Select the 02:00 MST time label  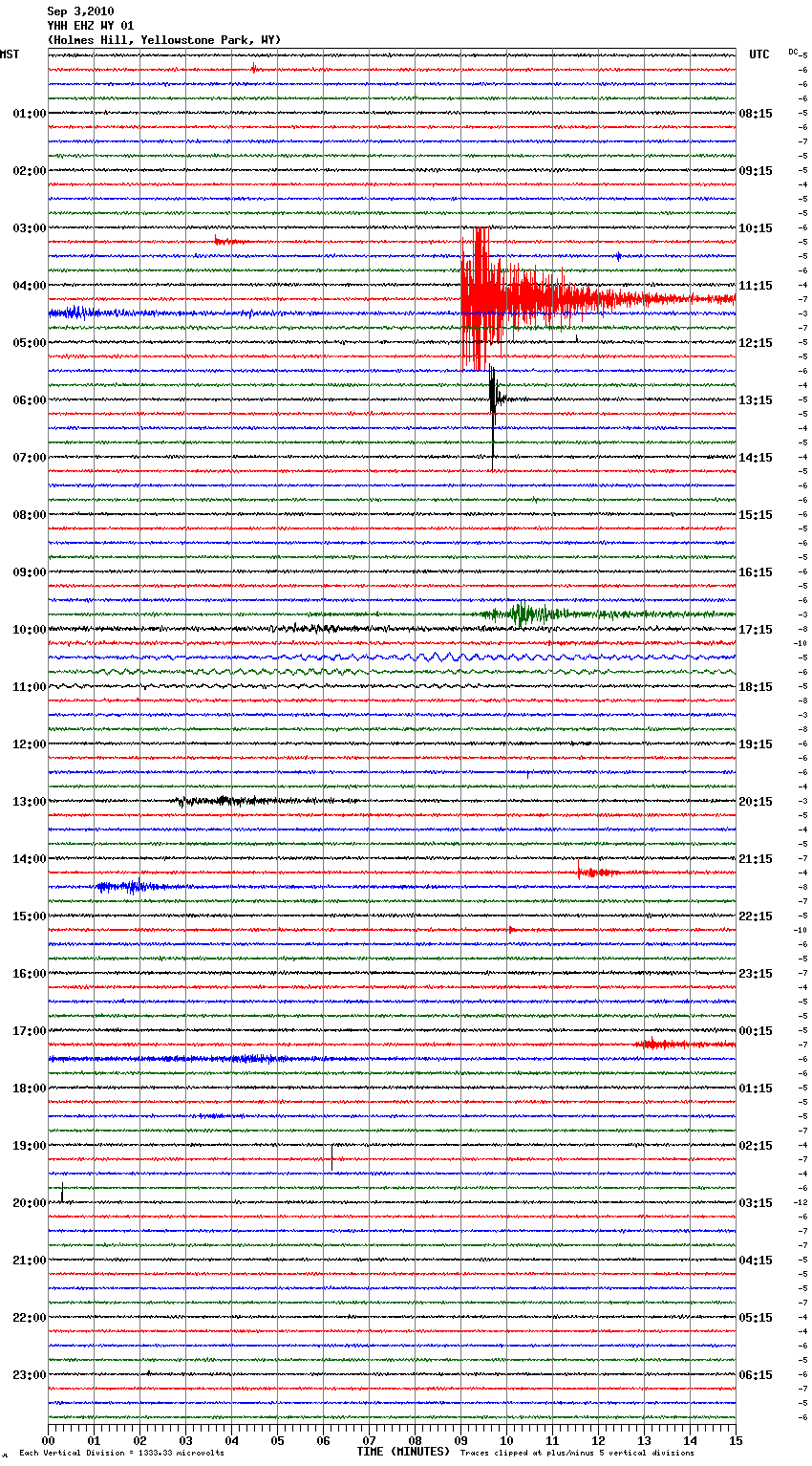[30, 171]
